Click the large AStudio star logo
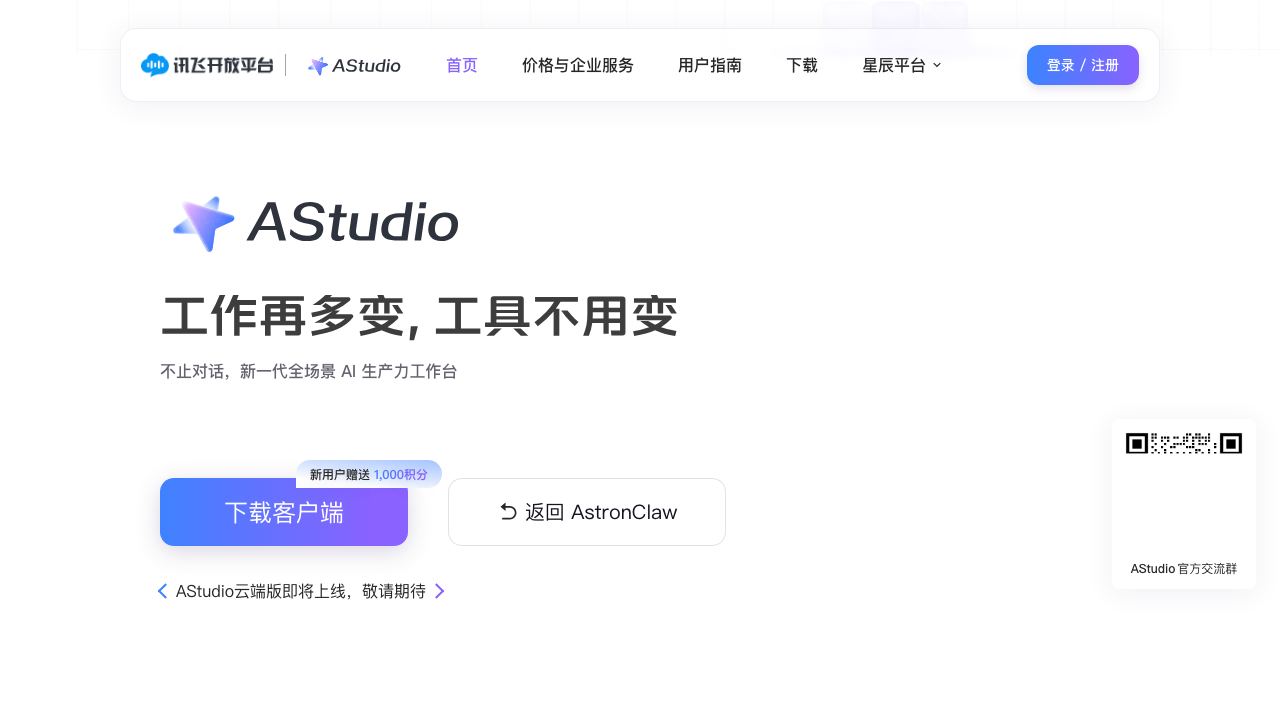 (204, 223)
